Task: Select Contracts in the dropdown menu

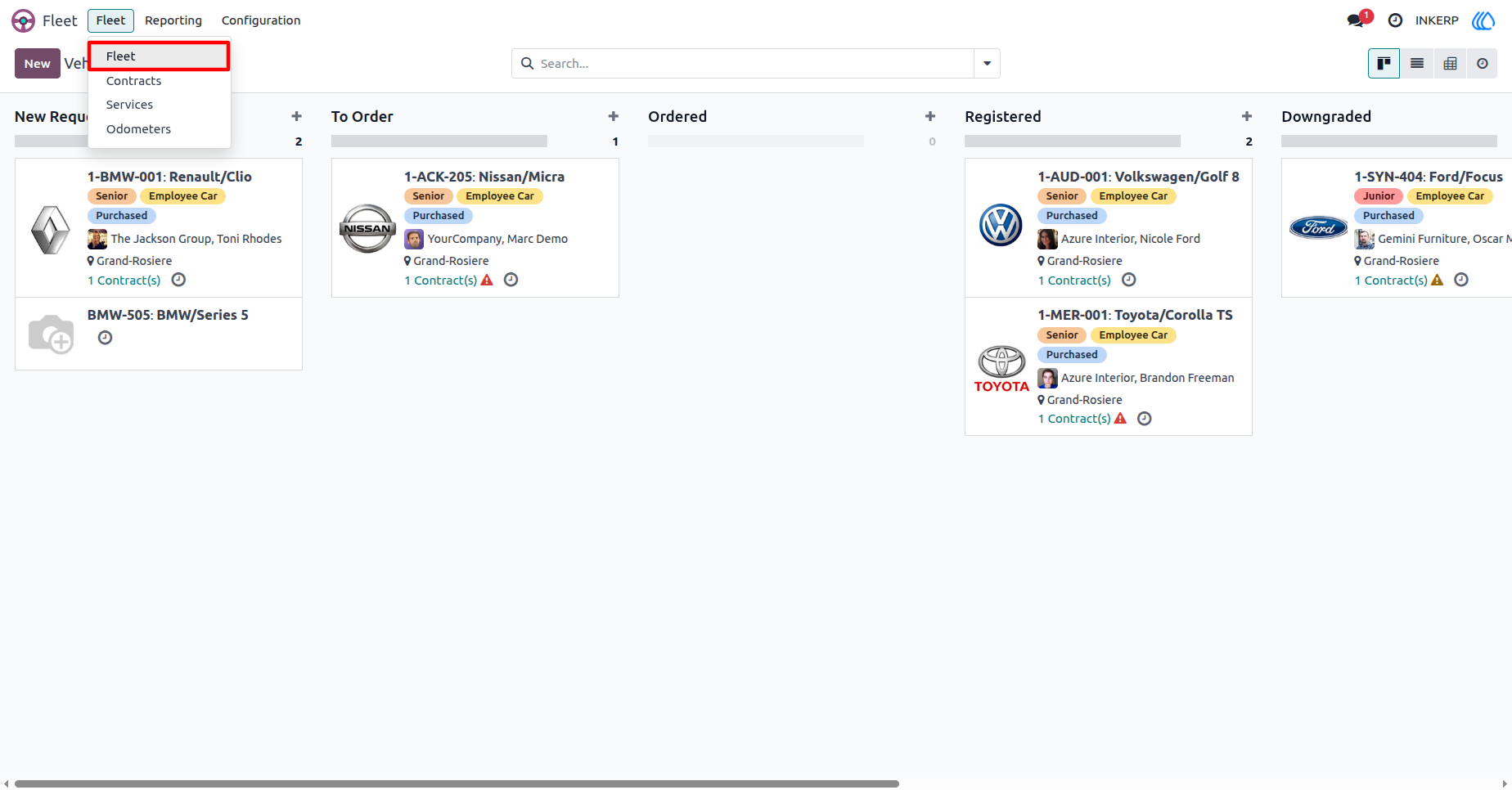Action: [159, 81]
